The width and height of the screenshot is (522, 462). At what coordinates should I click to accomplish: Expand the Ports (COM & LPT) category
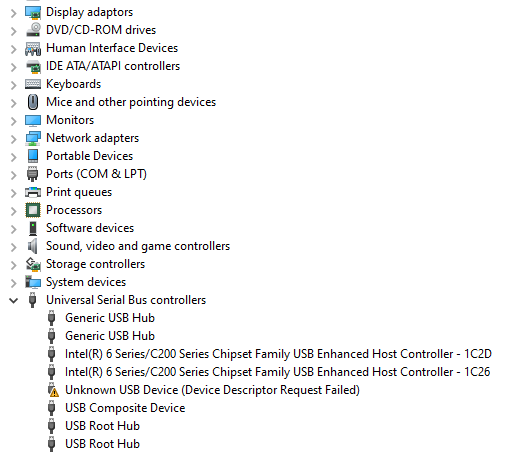14,175
